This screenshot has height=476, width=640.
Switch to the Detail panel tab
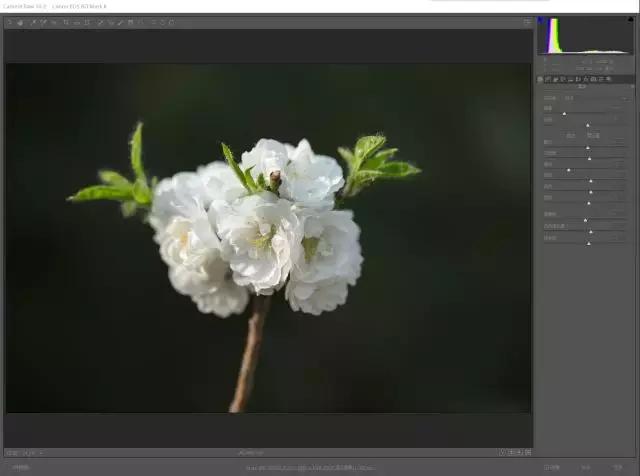pyautogui.click(x=555, y=79)
